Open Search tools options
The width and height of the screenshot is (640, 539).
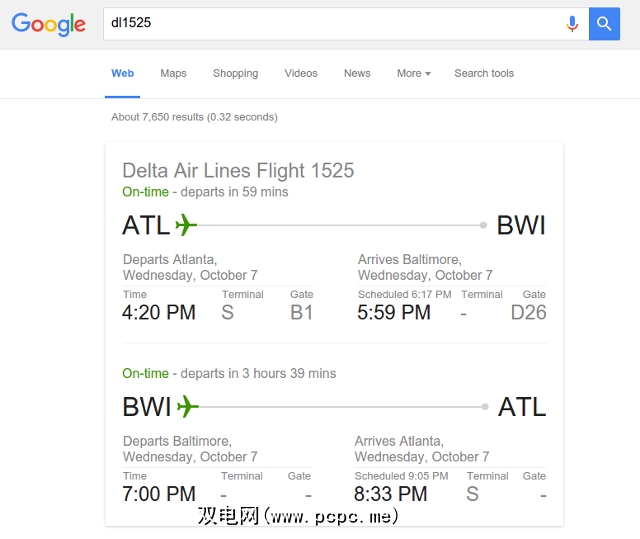[484, 73]
